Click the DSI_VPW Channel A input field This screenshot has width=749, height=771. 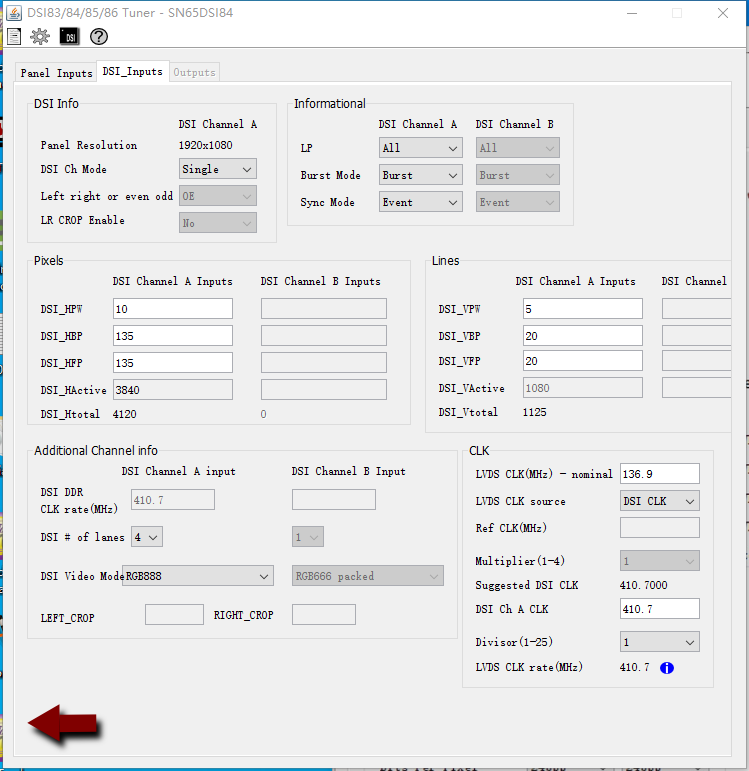click(x=583, y=309)
